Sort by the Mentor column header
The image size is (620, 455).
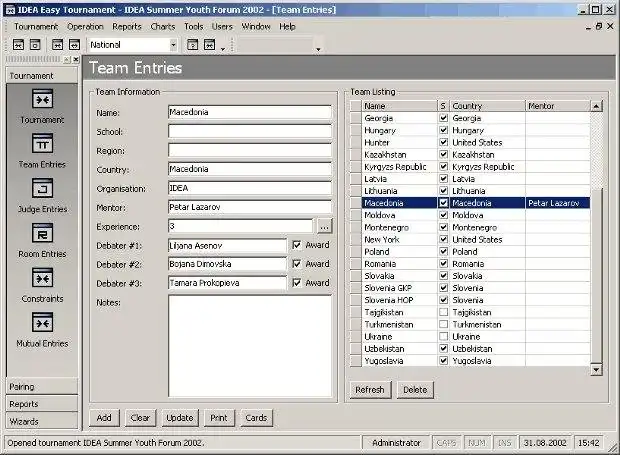558,106
